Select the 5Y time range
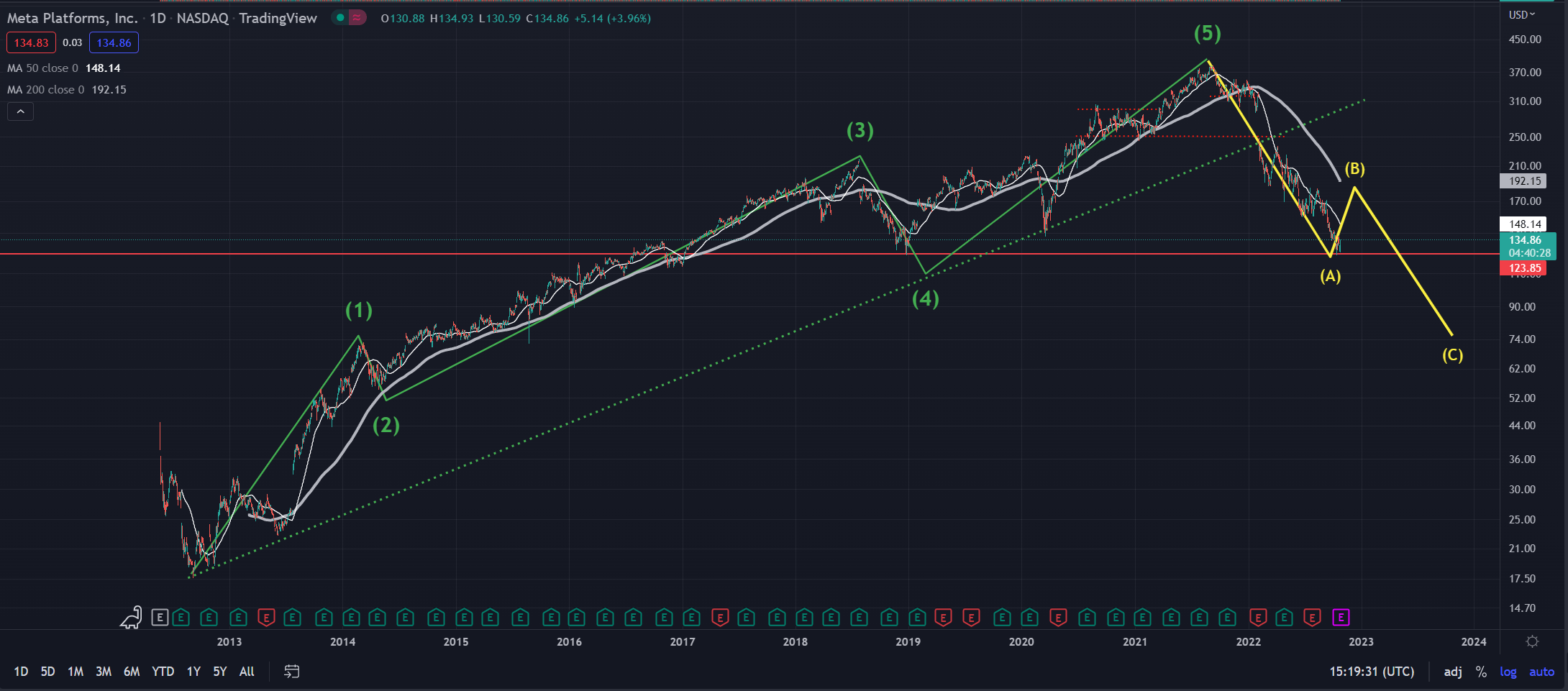The image size is (1568, 691). click(x=220, y=672)
